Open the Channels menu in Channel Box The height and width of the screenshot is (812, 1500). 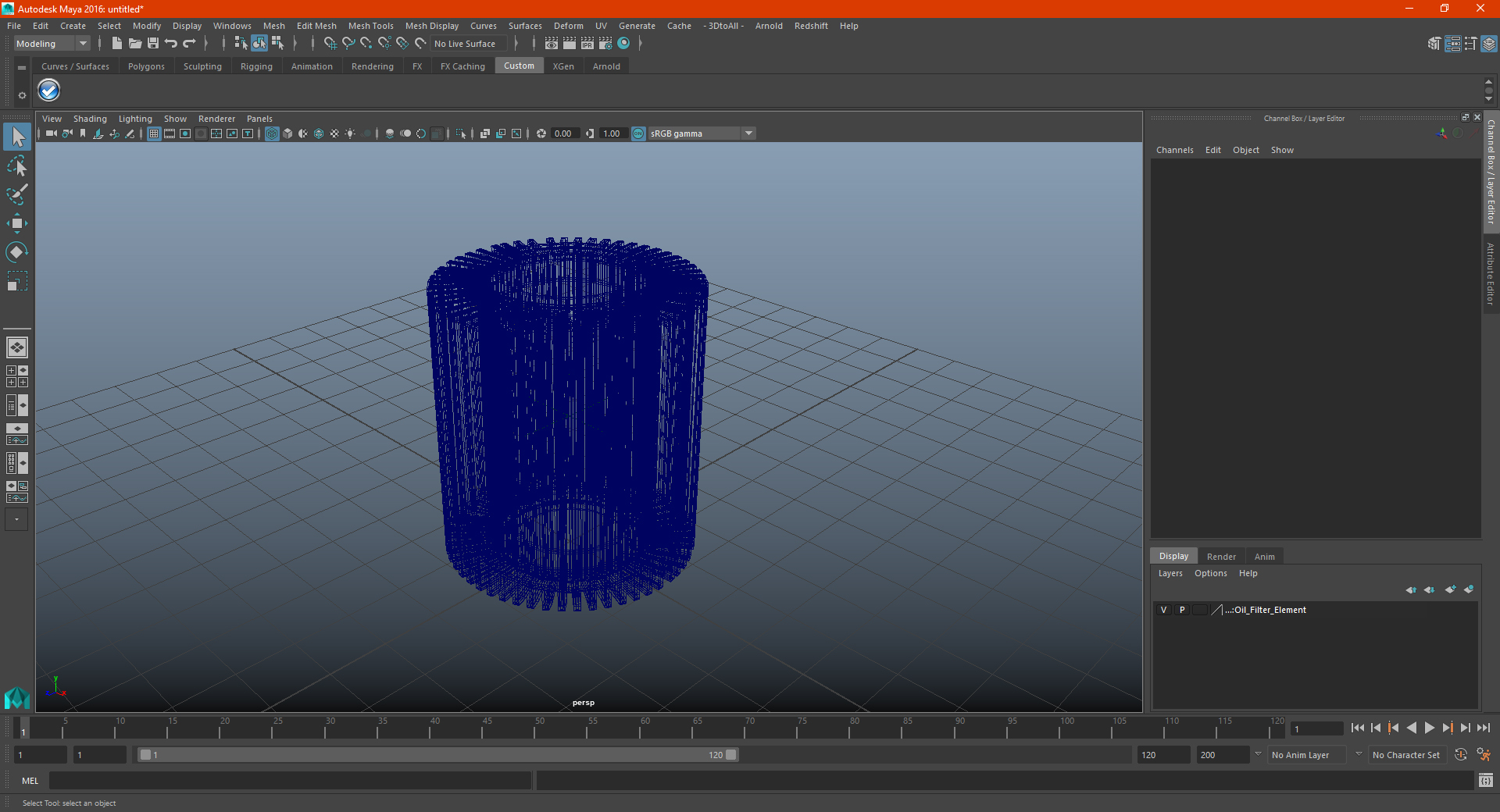click(x=1174, y=150)
